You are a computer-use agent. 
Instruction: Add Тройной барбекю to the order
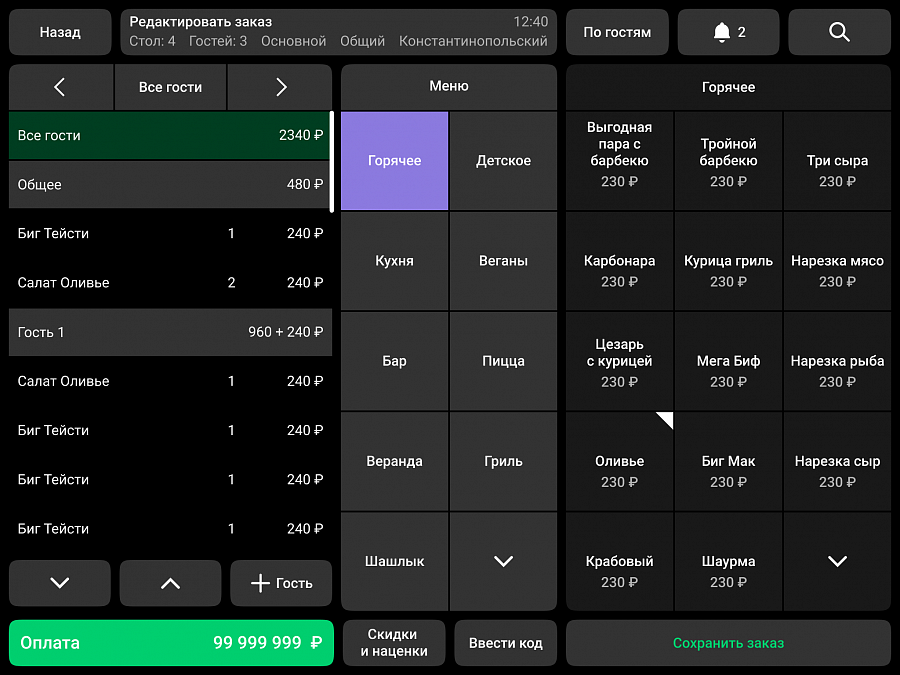[x=728, y=161]
